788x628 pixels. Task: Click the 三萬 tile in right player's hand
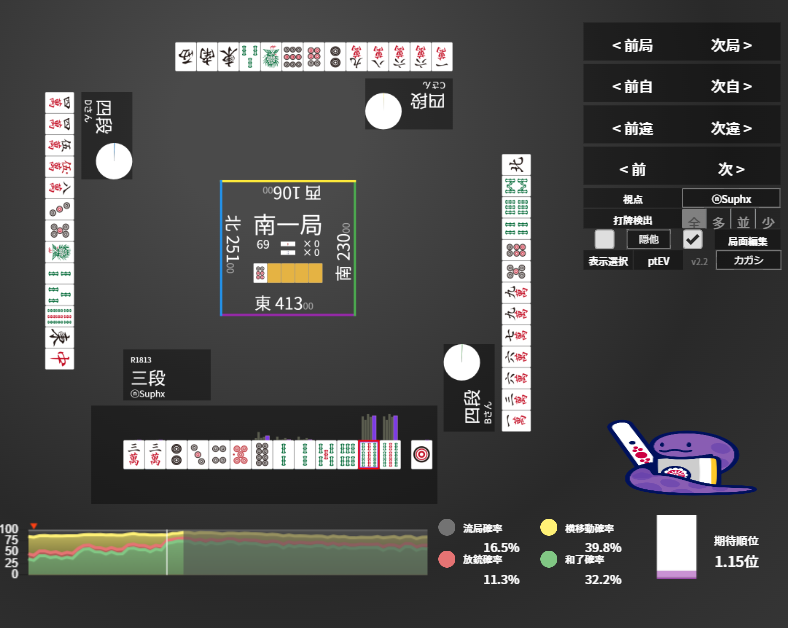click(516, 399)
